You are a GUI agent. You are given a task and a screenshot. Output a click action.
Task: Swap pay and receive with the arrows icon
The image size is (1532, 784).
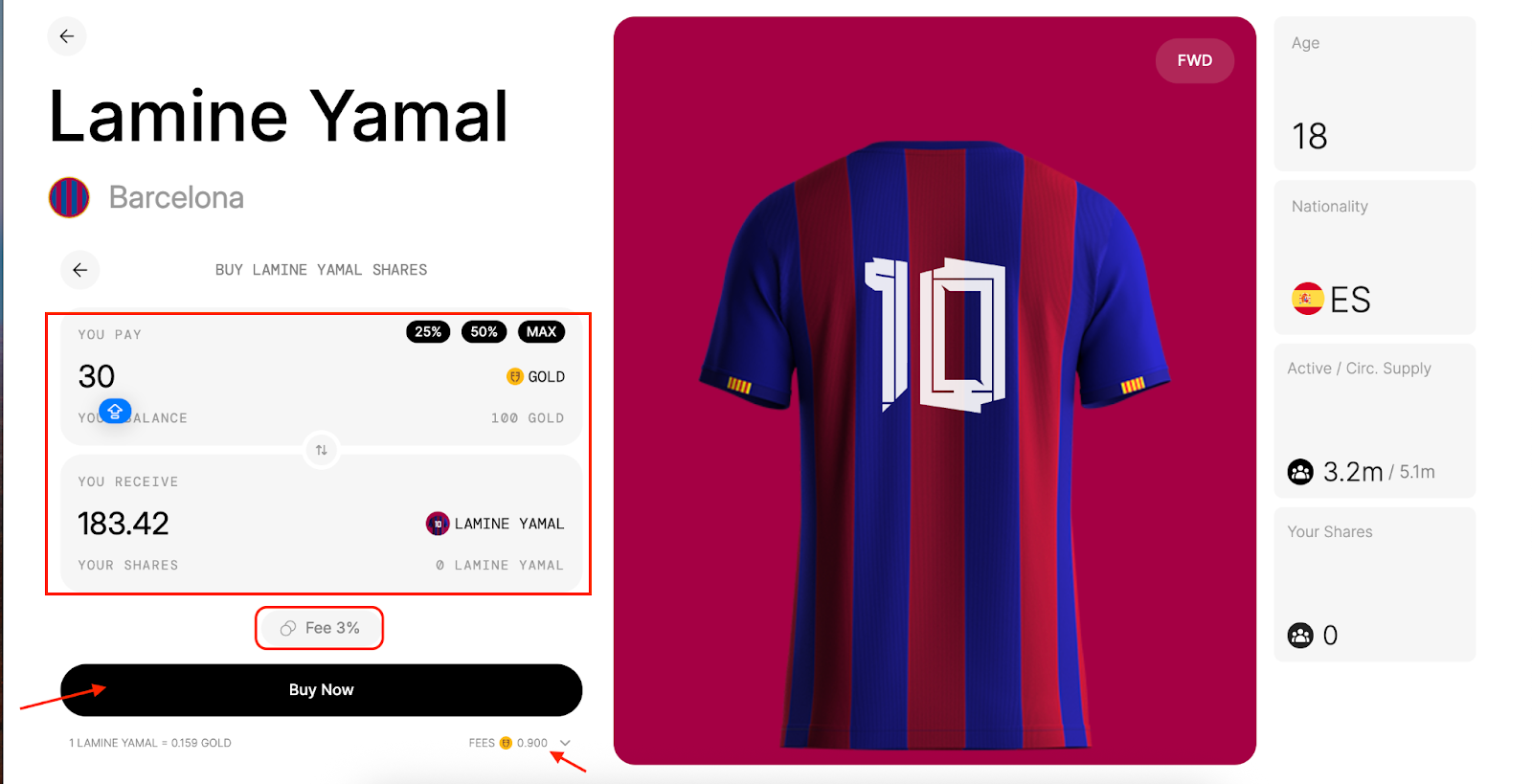322,450
